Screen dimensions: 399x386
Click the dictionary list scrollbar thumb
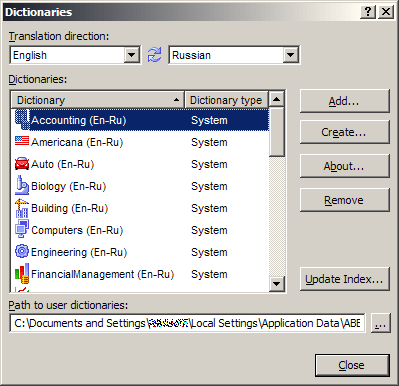tap(277, 132)
